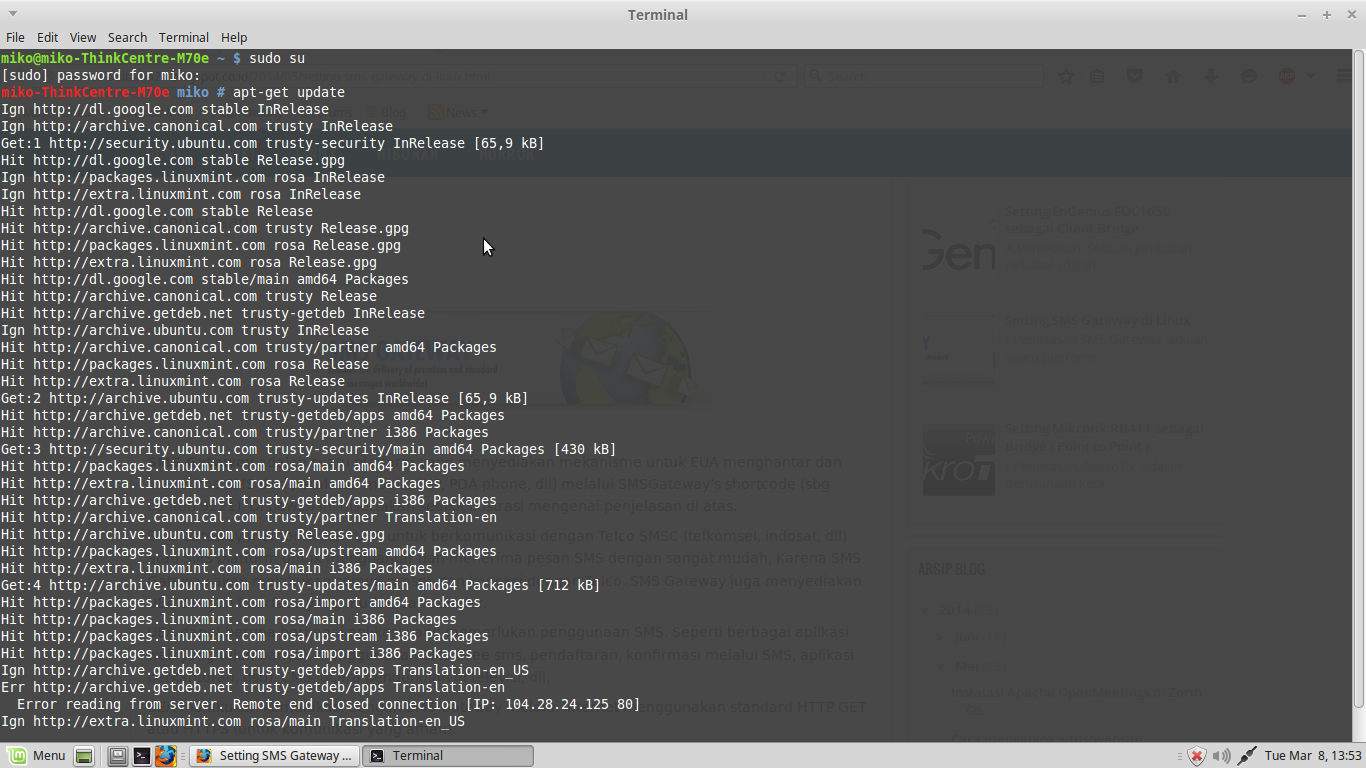The height and width of the screenshot is (768, 1366).
Task: Click the 'Ign http://dl.google.com stable InRelease' line
Action: 165,109
